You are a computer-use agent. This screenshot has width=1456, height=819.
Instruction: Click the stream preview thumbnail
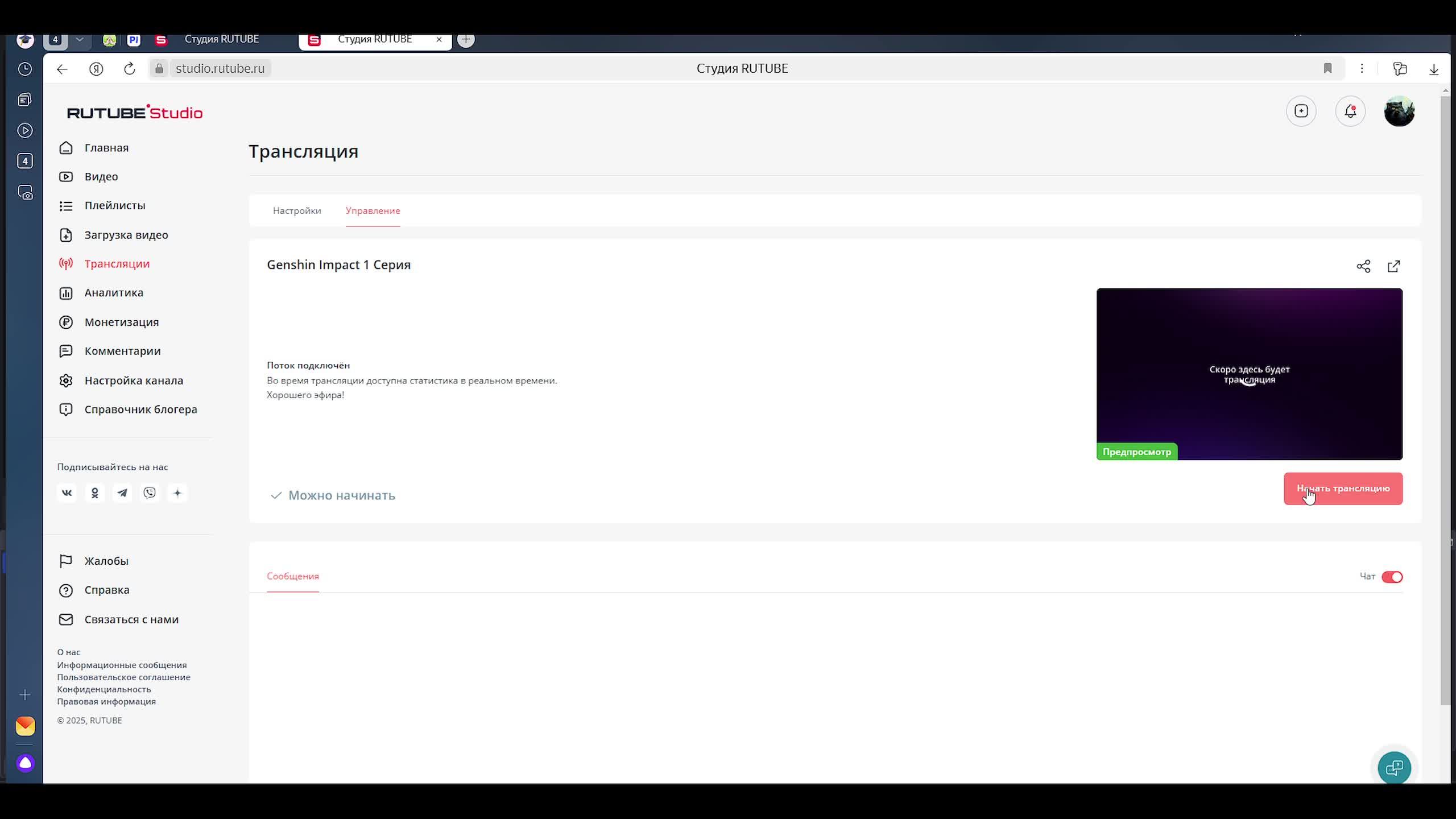point(1249,374)
